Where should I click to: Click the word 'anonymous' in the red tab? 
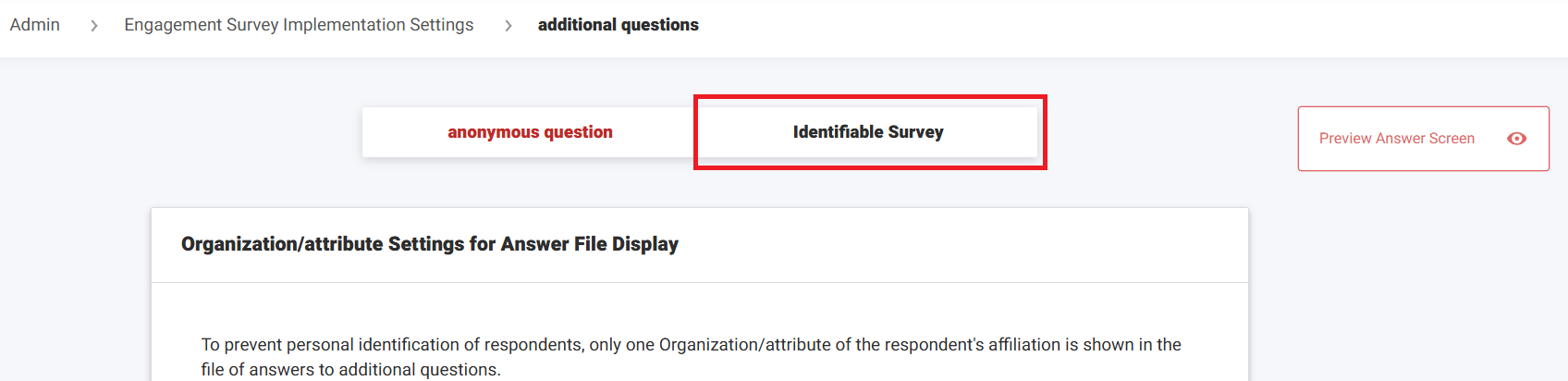(493, 132)
